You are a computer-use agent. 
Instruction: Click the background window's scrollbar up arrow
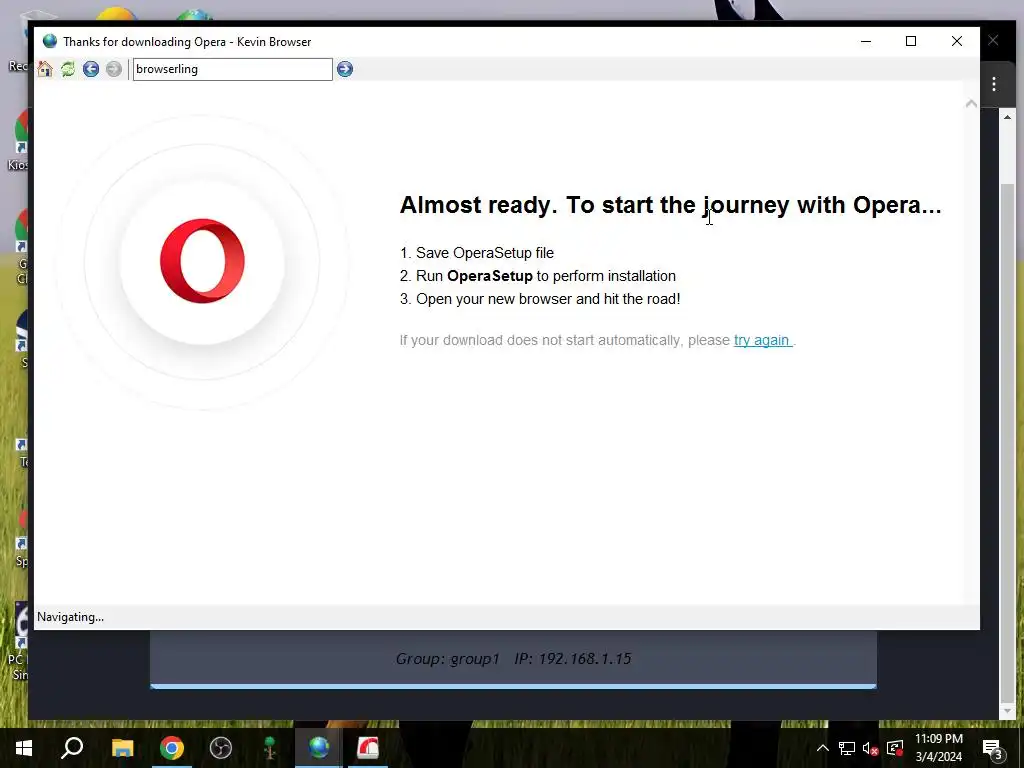pyautogui.click(x=1007, y=117)
